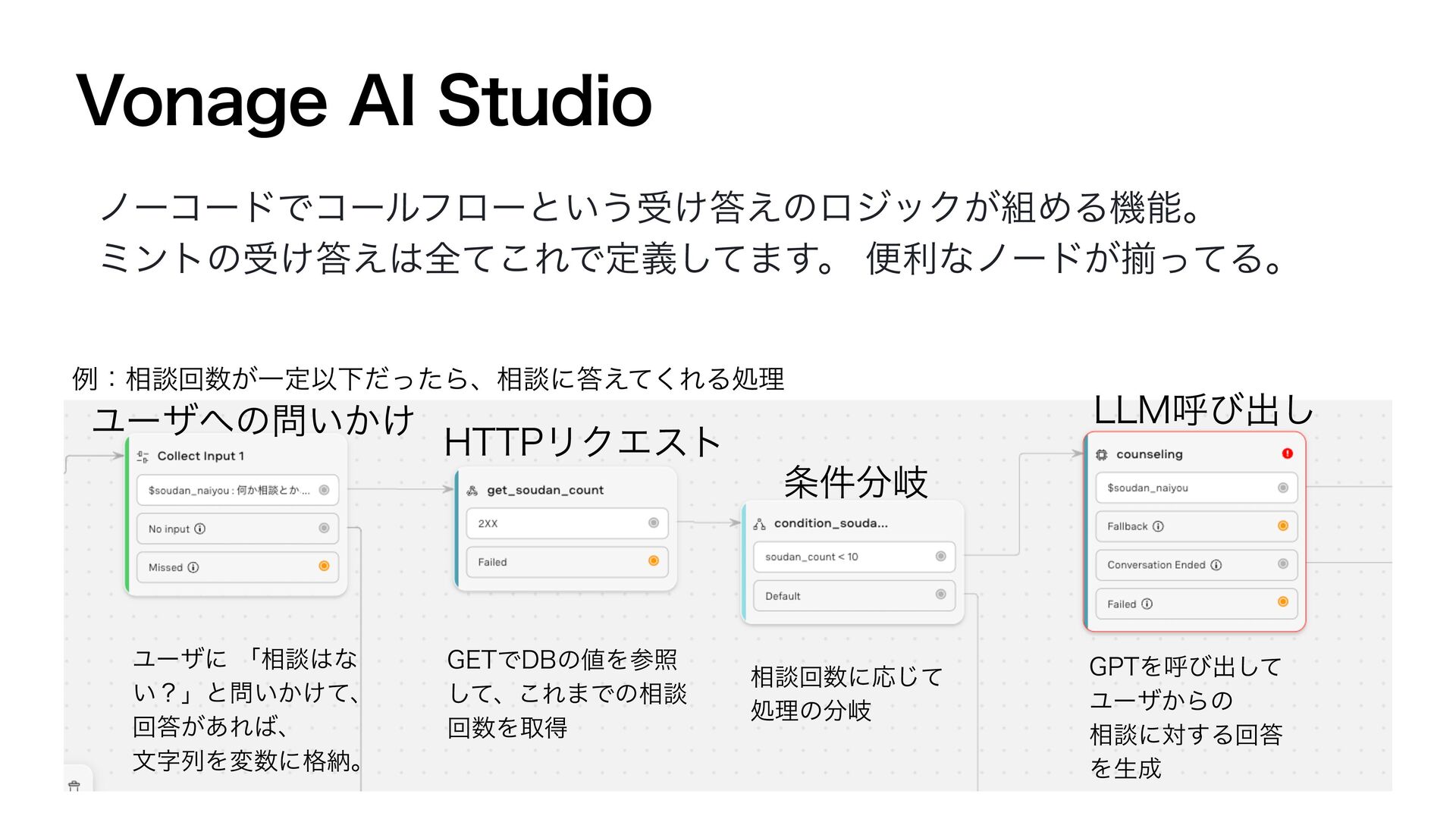Click the connector dot on Conversation Ended row

(x=1283, y=563)
